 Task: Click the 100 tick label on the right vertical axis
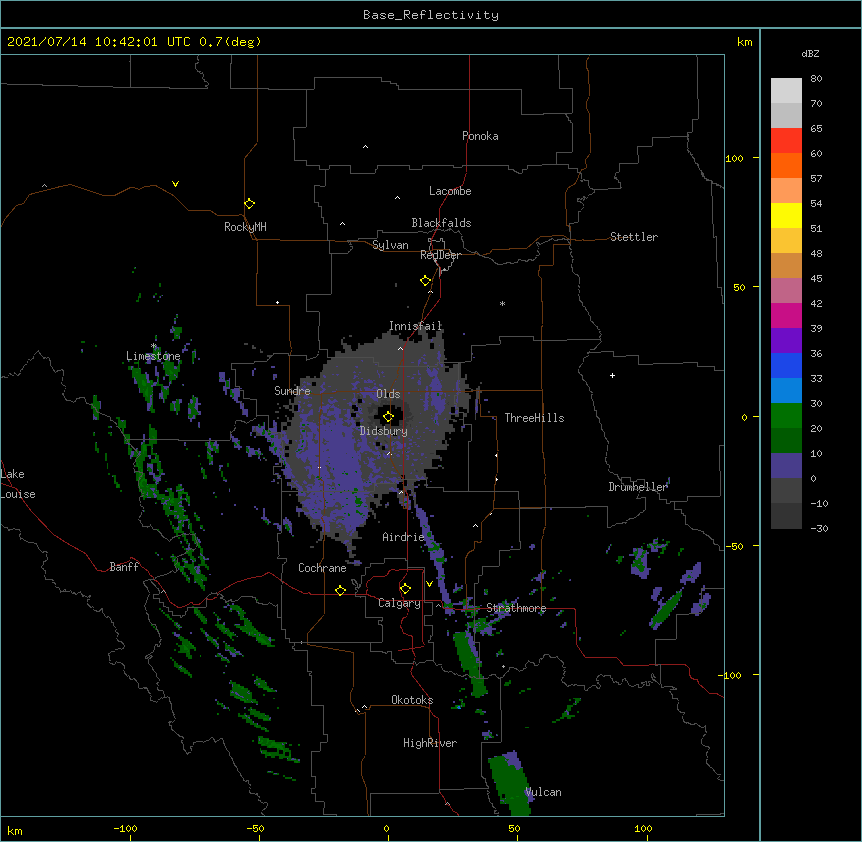[734, 158]
